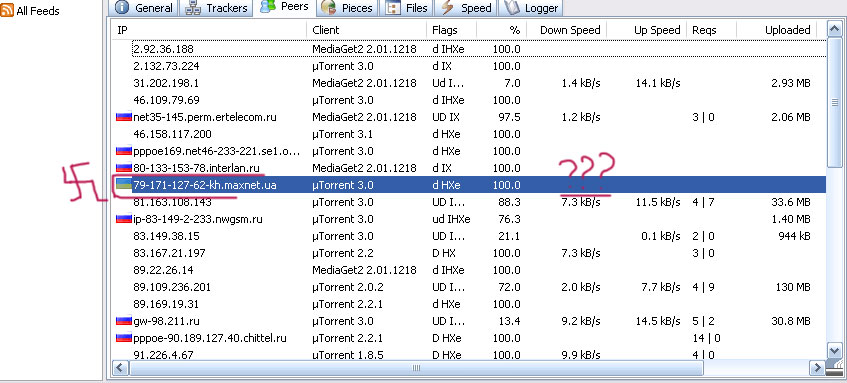Image resolution: width=847 pixels, height=383 pixels.
Task: Click the µTorrent 2.0.2 client cell
Action: [347, 287]
